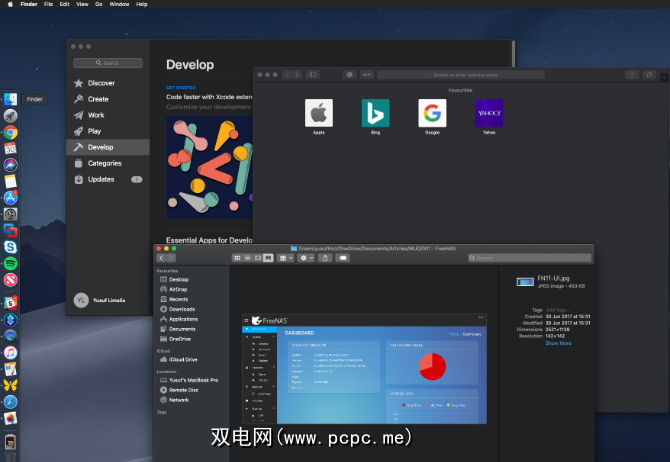Select Updates in the App Store sidebar
Screen dimensions: 670x462
click(x=100, y=179)
